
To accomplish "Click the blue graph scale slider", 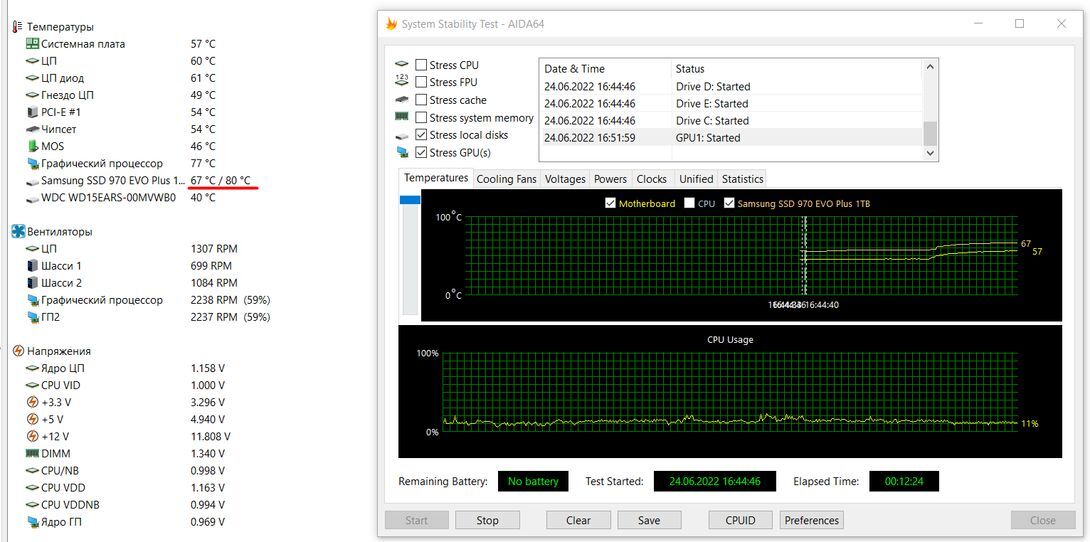I will click(x=410, y=200).
